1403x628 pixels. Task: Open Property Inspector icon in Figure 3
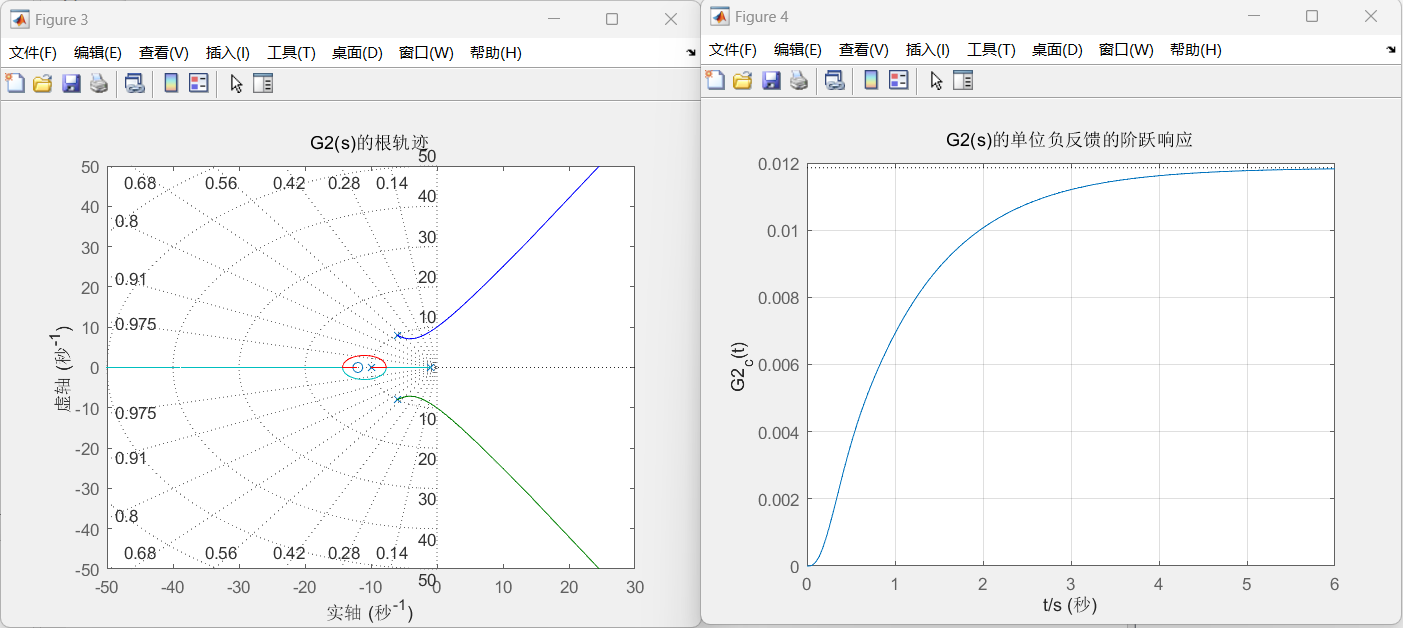(x=263, y=84)
